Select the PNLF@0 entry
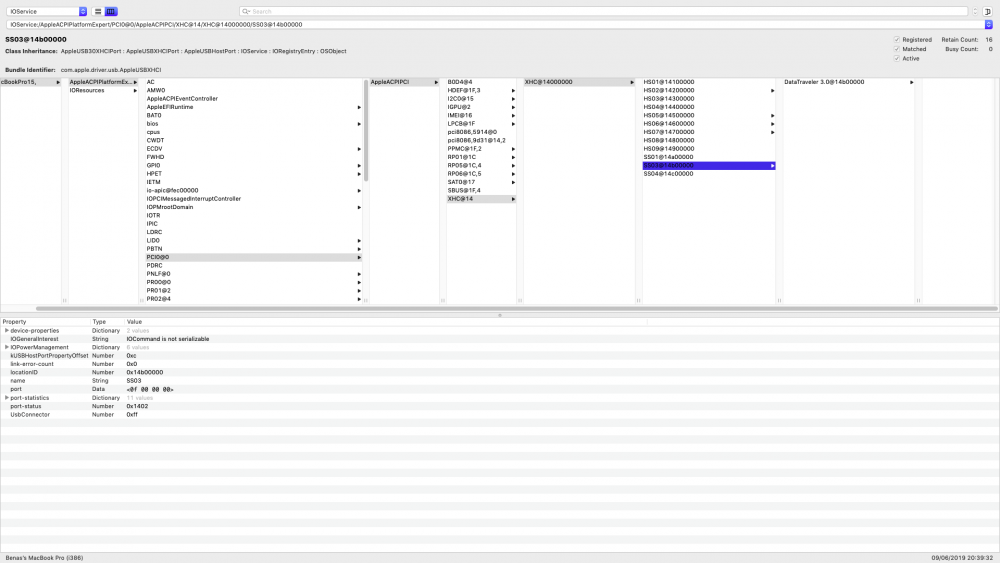1000x563 pixels. pyautogui.click(x=253, y=274)
